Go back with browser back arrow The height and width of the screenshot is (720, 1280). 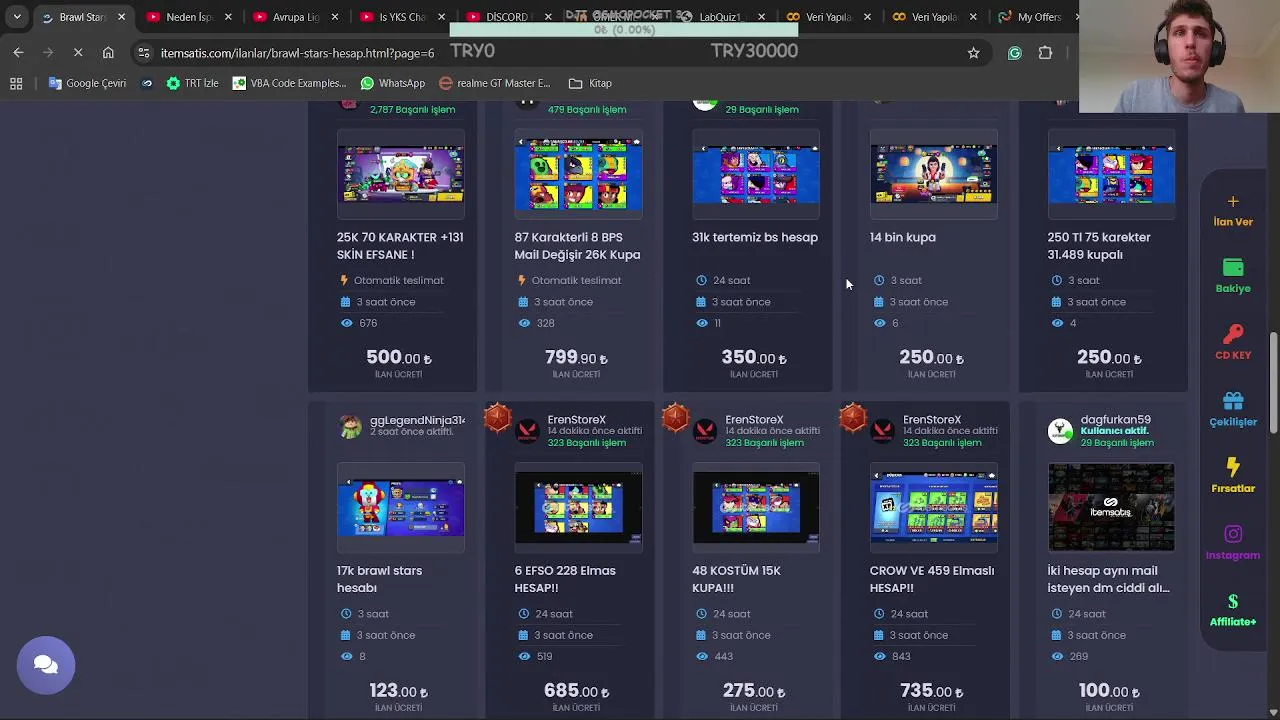coord(18,52)
